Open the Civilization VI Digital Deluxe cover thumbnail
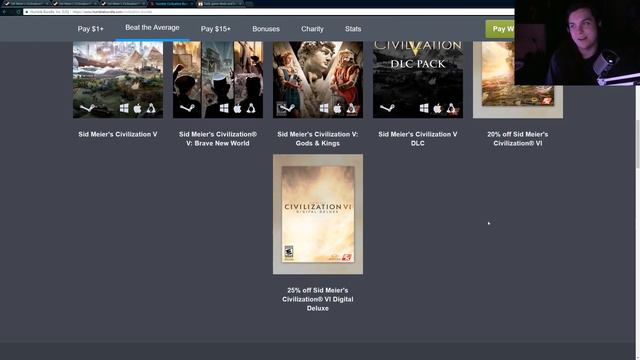 pos(318,214)
